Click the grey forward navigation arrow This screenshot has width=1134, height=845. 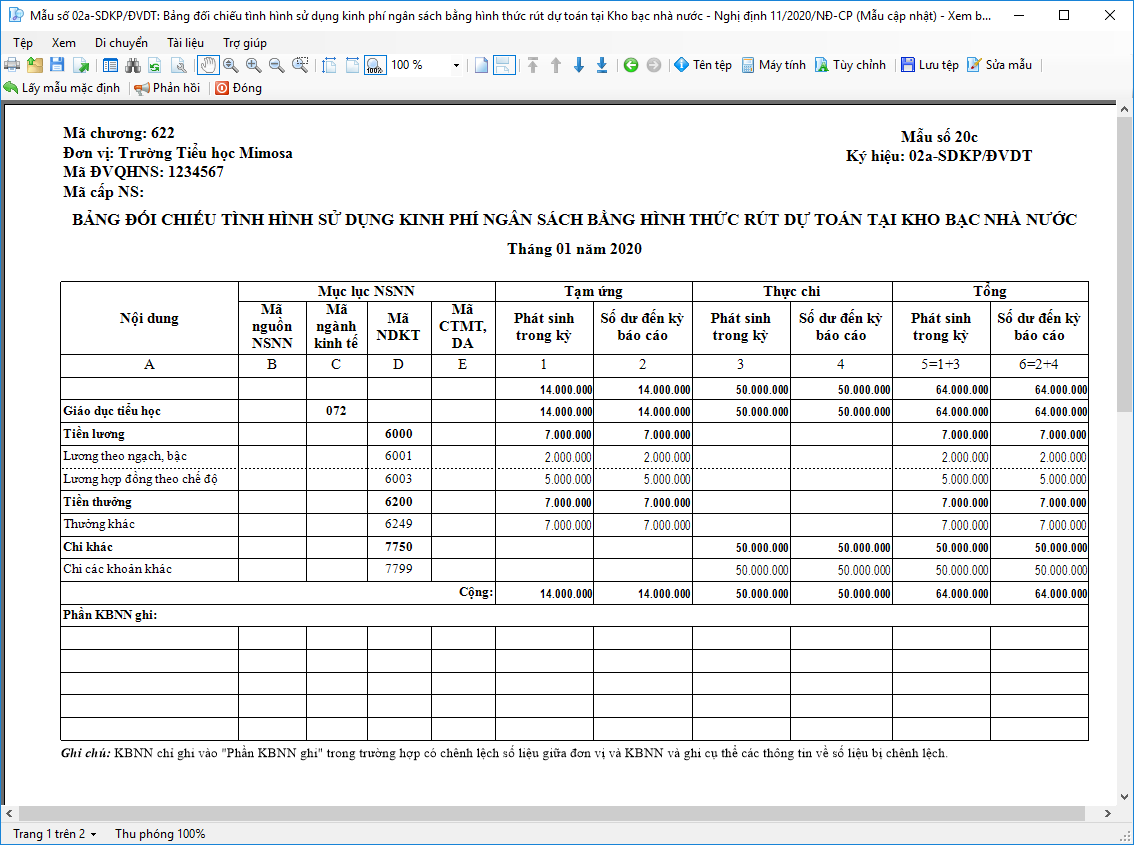pyautogui.click(x=654, y=65)
